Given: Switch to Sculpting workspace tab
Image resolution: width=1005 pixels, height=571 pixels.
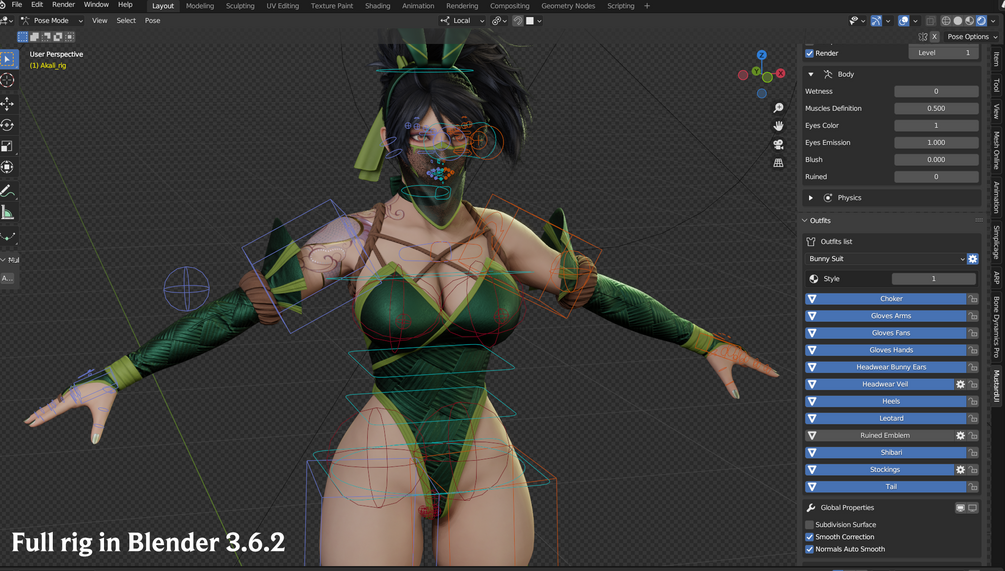Looking at the screenshot, I should click(x=240, y=6).
